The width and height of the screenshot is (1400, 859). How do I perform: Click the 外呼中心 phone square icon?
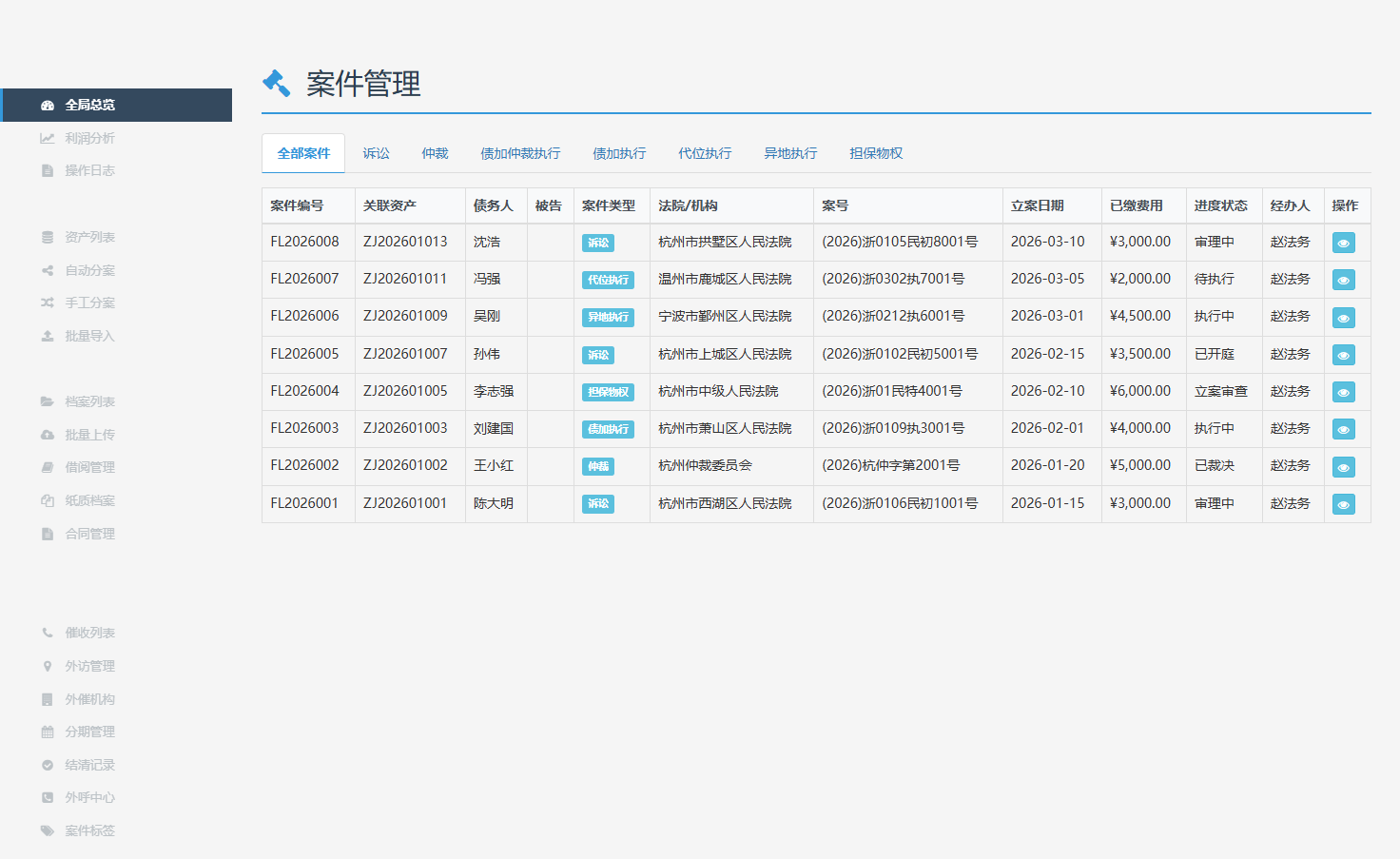[x=48, y=797]
